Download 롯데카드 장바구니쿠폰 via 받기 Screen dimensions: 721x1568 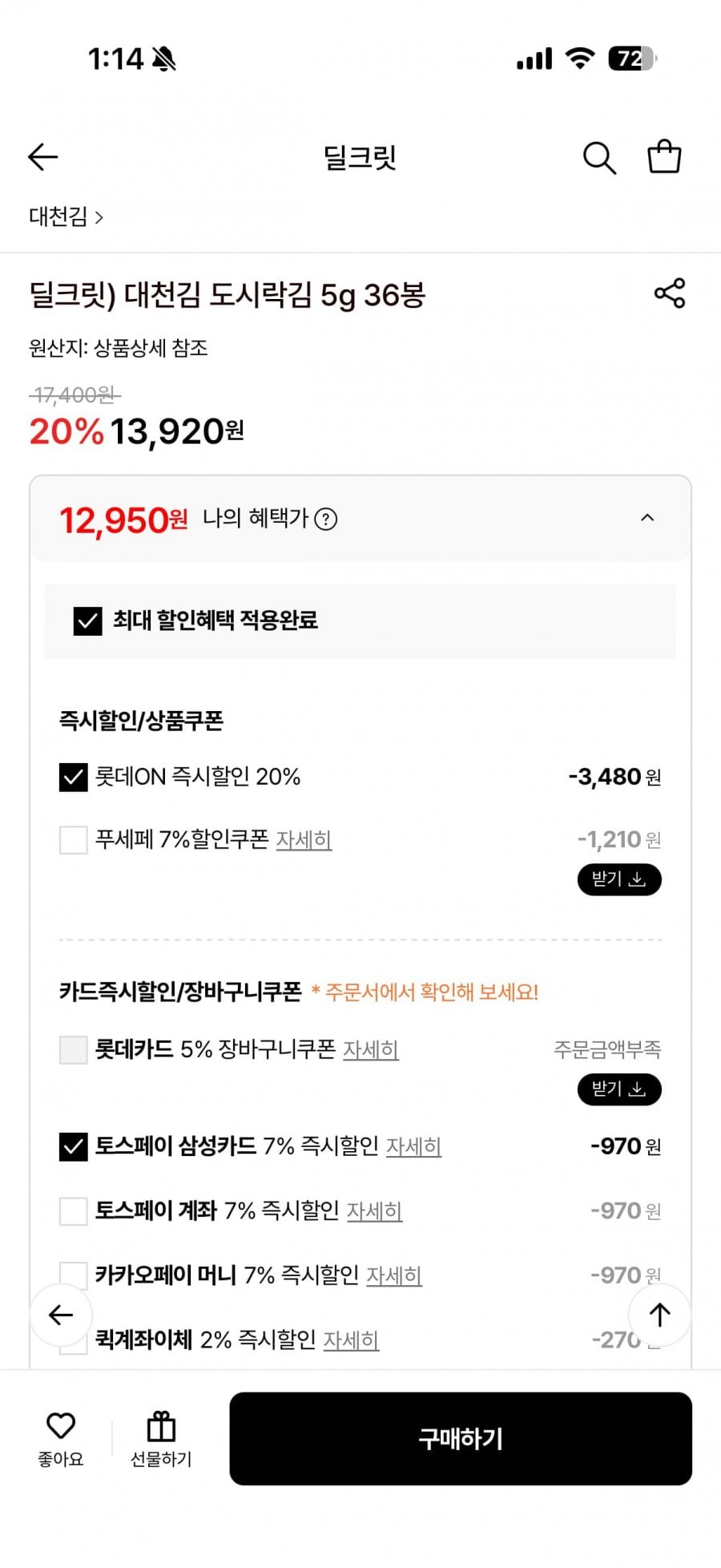click(x=618, y=1089)
